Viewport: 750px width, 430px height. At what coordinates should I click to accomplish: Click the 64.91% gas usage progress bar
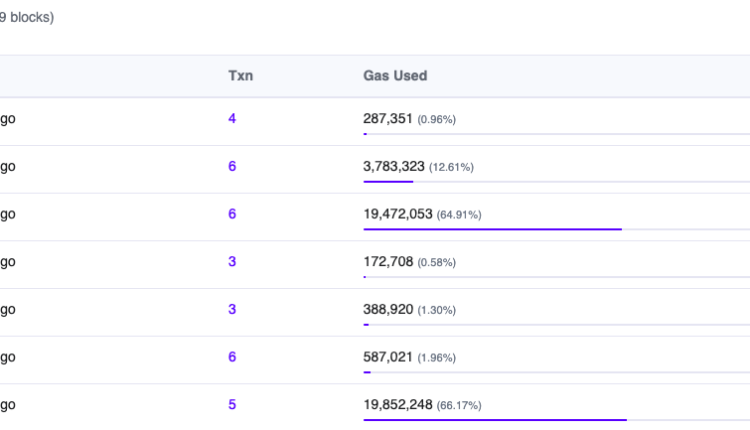(x=556, y=229)
